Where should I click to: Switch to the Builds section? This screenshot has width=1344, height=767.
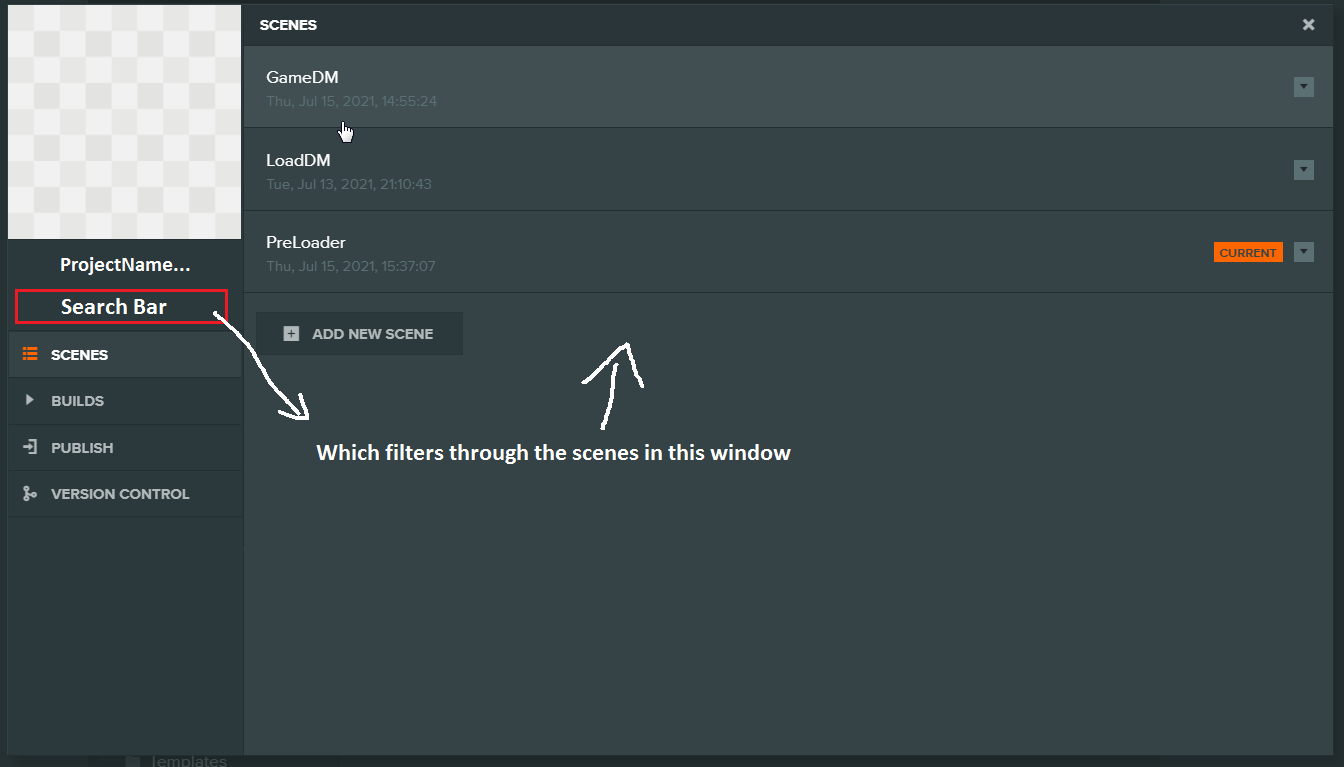pyautogui.click(x=77, y=400)
